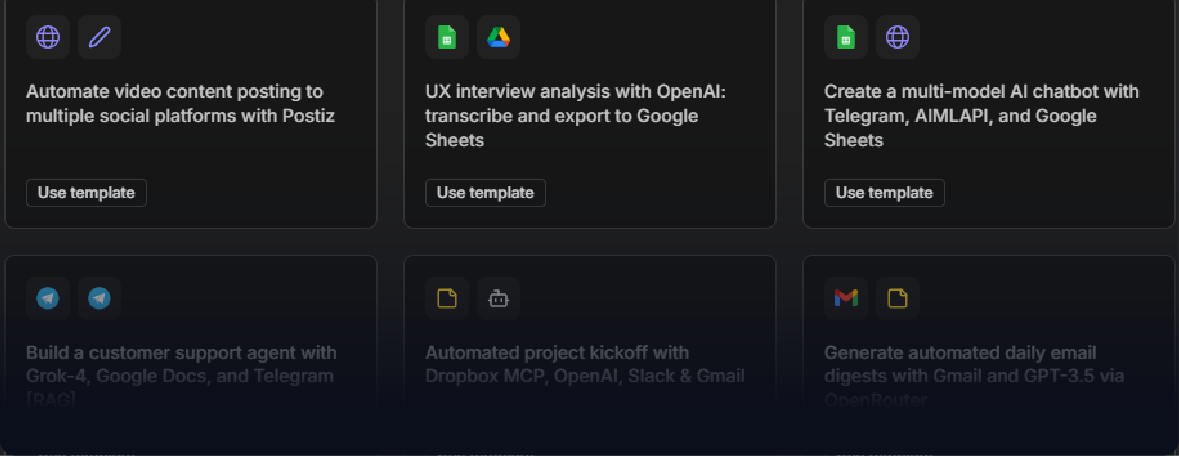The height and width of the screenshot is (456, 1179).
Task: Click the Google Drive icon
Action: [x=498, y=38]
